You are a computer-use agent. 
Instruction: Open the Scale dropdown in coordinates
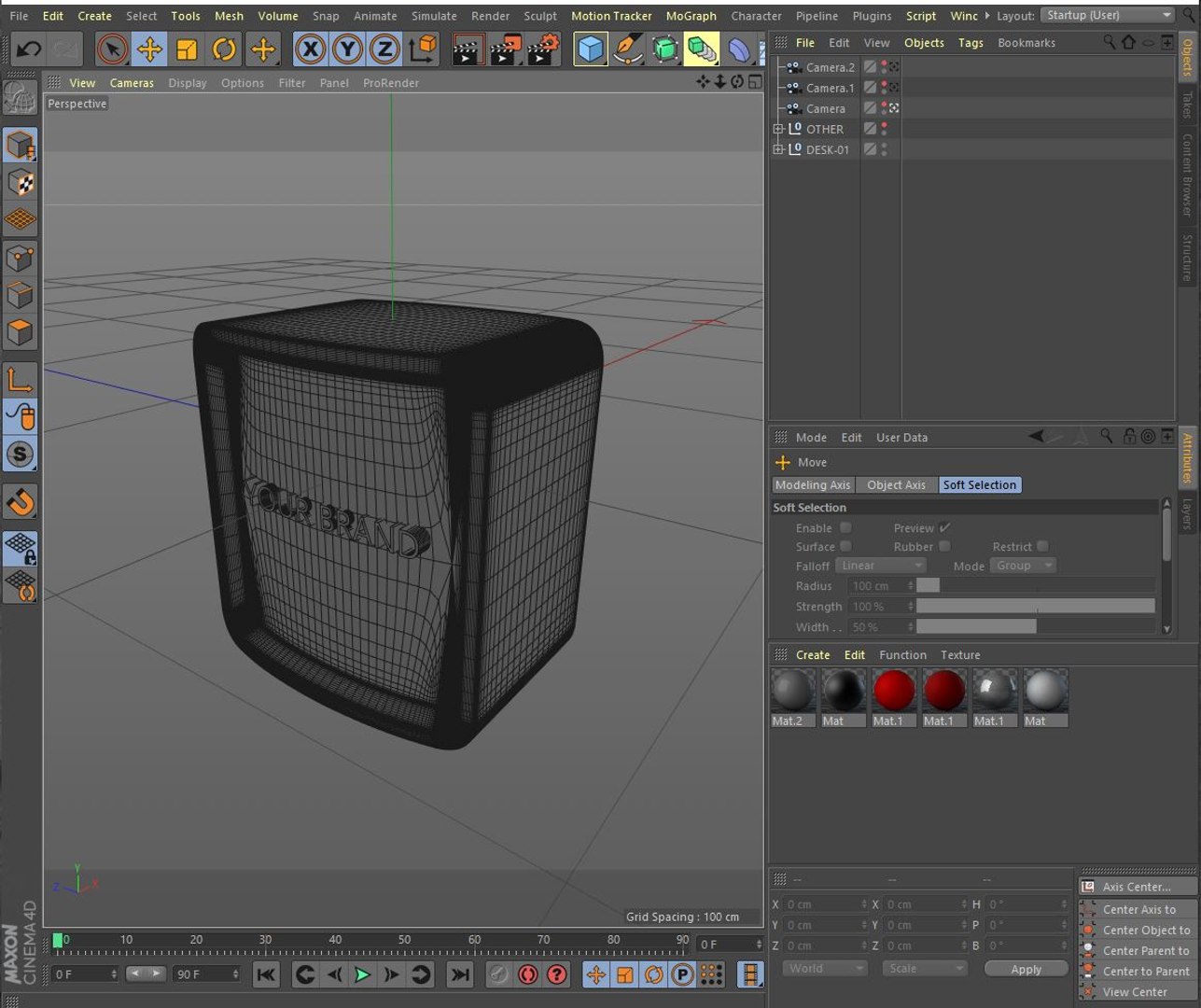(x=925, y=969)
